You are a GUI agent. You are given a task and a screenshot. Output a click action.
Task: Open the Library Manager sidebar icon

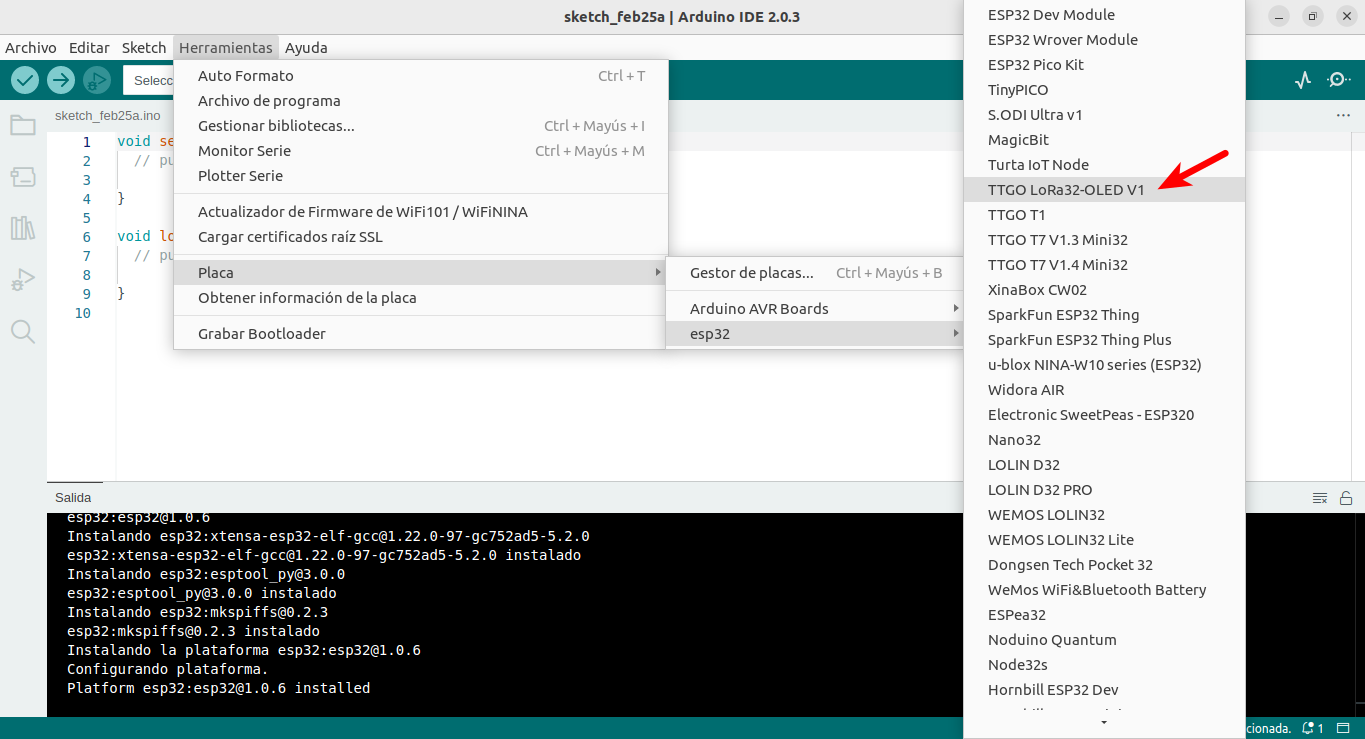(23, 228)
